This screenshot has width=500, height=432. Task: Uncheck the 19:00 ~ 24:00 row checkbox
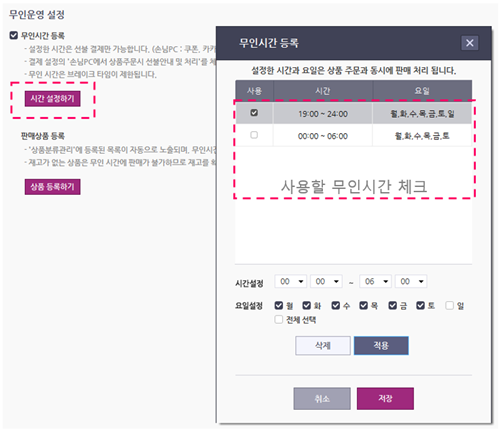(x=254, y=113)
